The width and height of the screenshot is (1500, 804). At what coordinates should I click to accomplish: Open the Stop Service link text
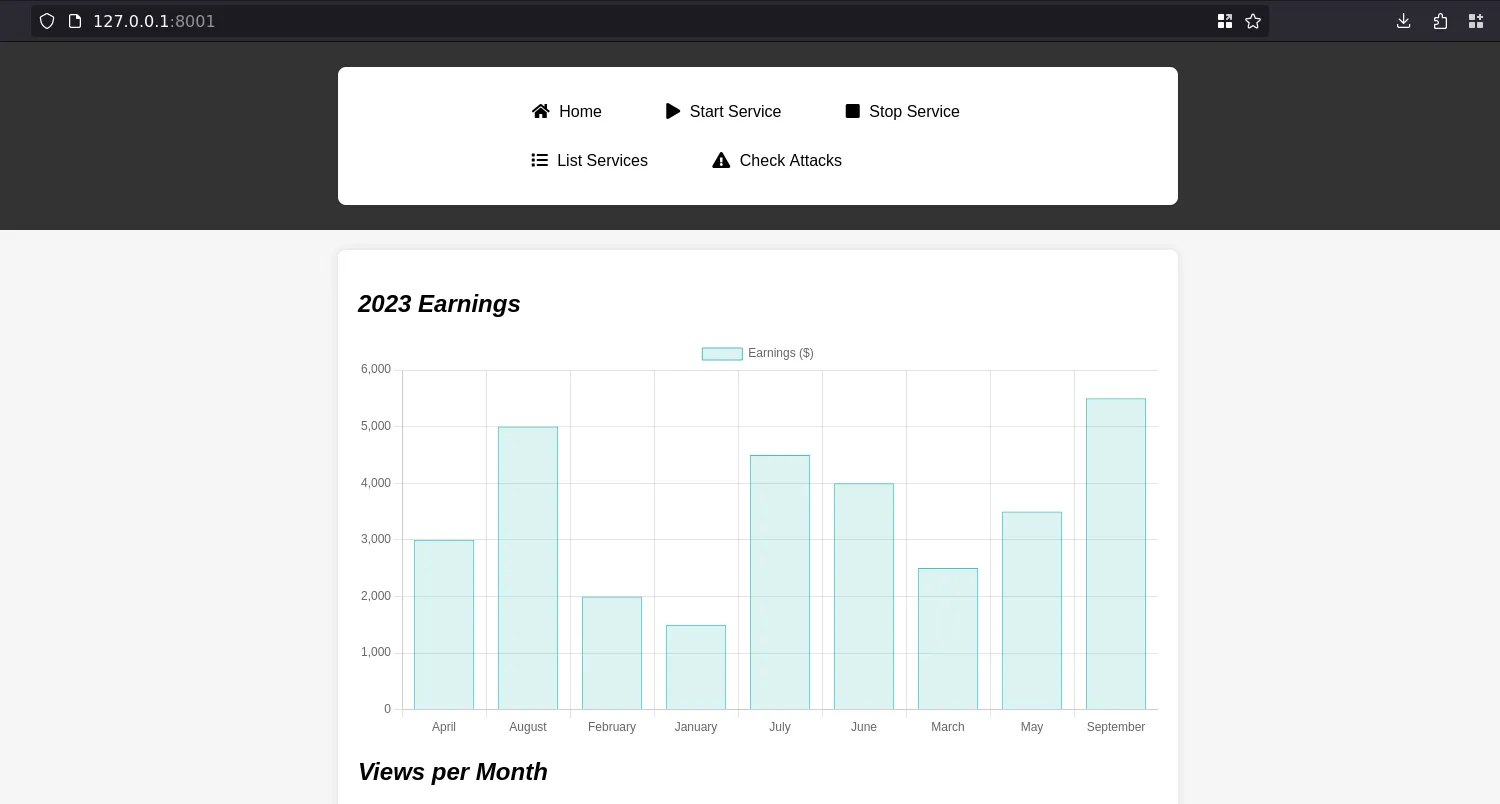pyautogui.click(x=914, y=111)
